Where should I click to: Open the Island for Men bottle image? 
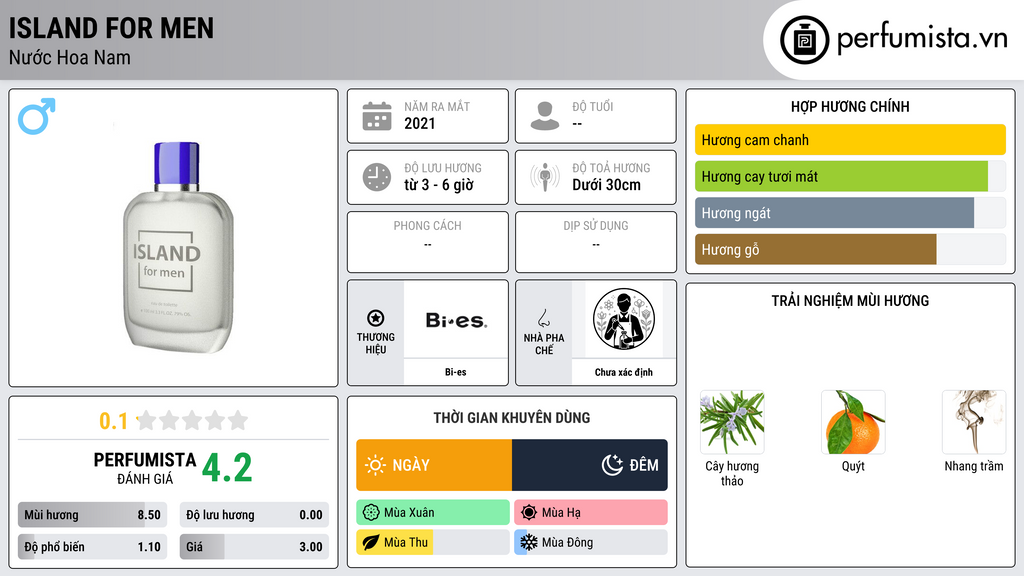(177, 248)
